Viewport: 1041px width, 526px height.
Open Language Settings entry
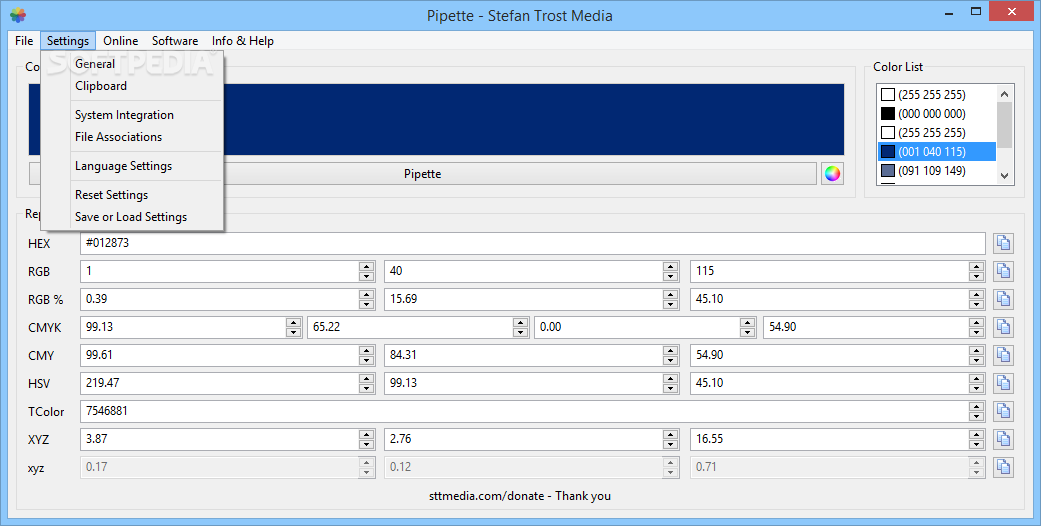(132, 166)
